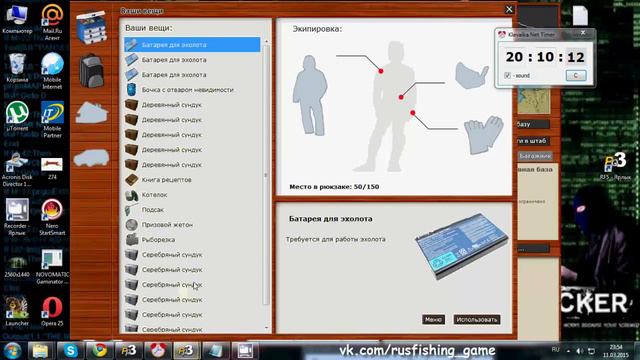Select the greyed house section icon
This screenshot has width=640, height=360.
[x=92, y=112]
